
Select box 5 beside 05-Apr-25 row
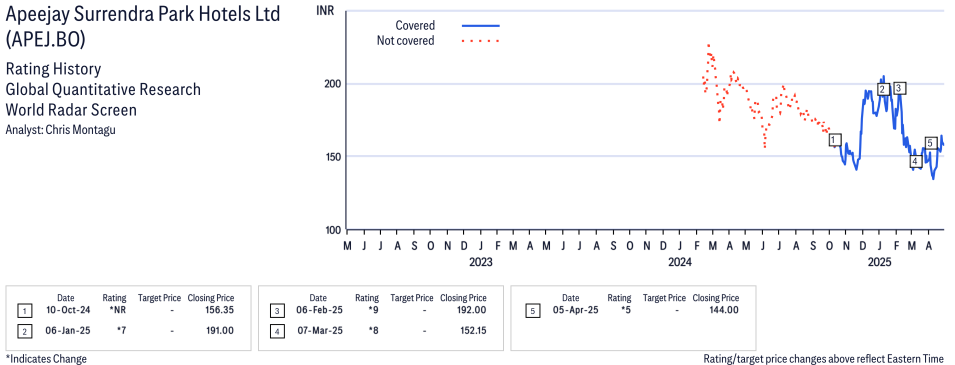pyautogui.click(x=532, y=312)
